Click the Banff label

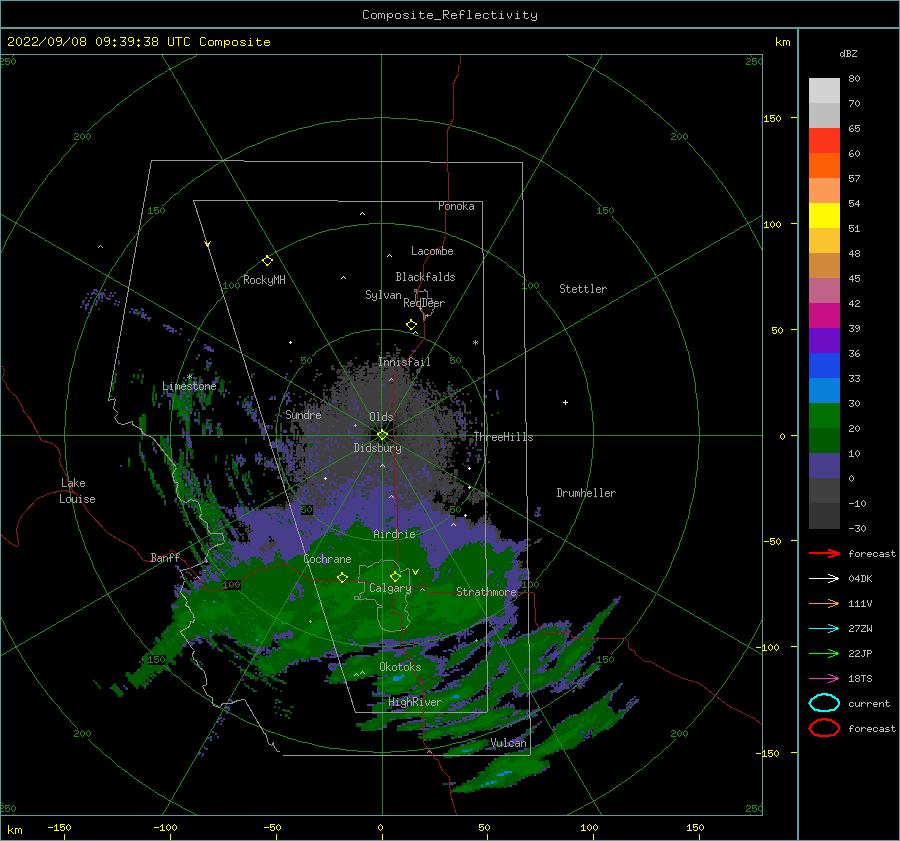pos(165,557)
